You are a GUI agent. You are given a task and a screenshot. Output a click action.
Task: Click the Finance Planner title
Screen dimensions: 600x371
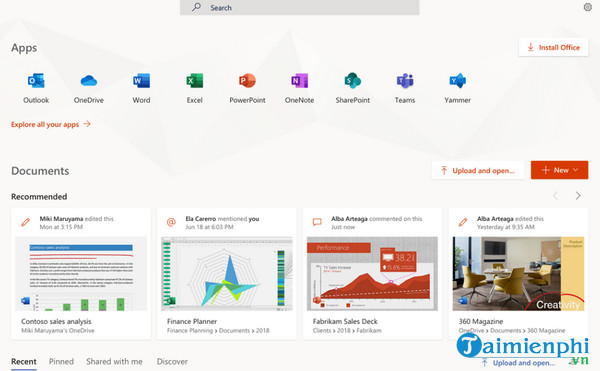(x=192, y=321)
